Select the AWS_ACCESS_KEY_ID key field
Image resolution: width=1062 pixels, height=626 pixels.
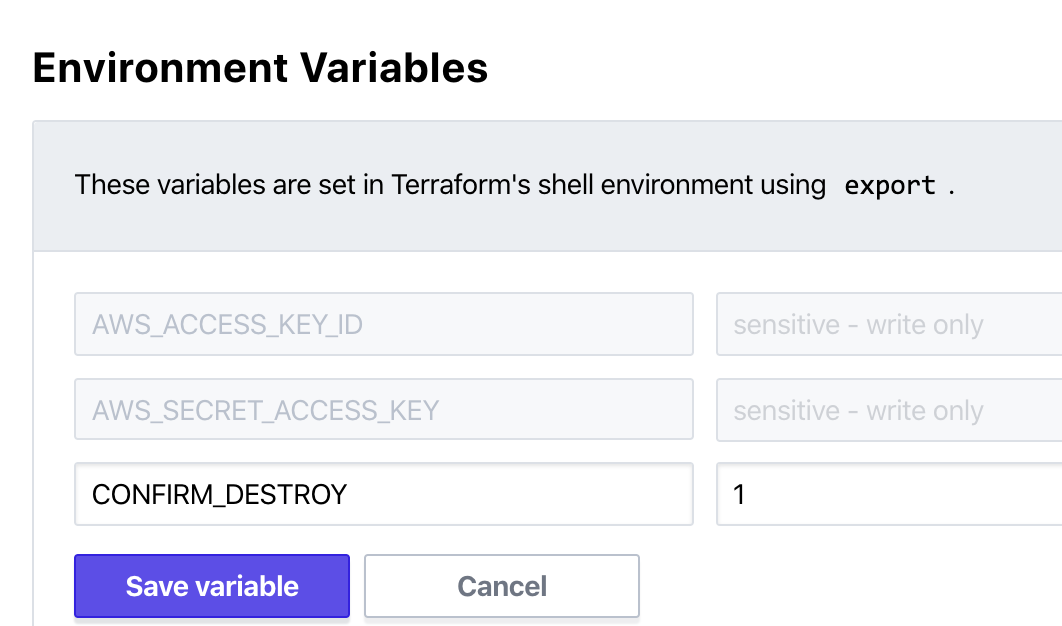[x=383, y=324]
